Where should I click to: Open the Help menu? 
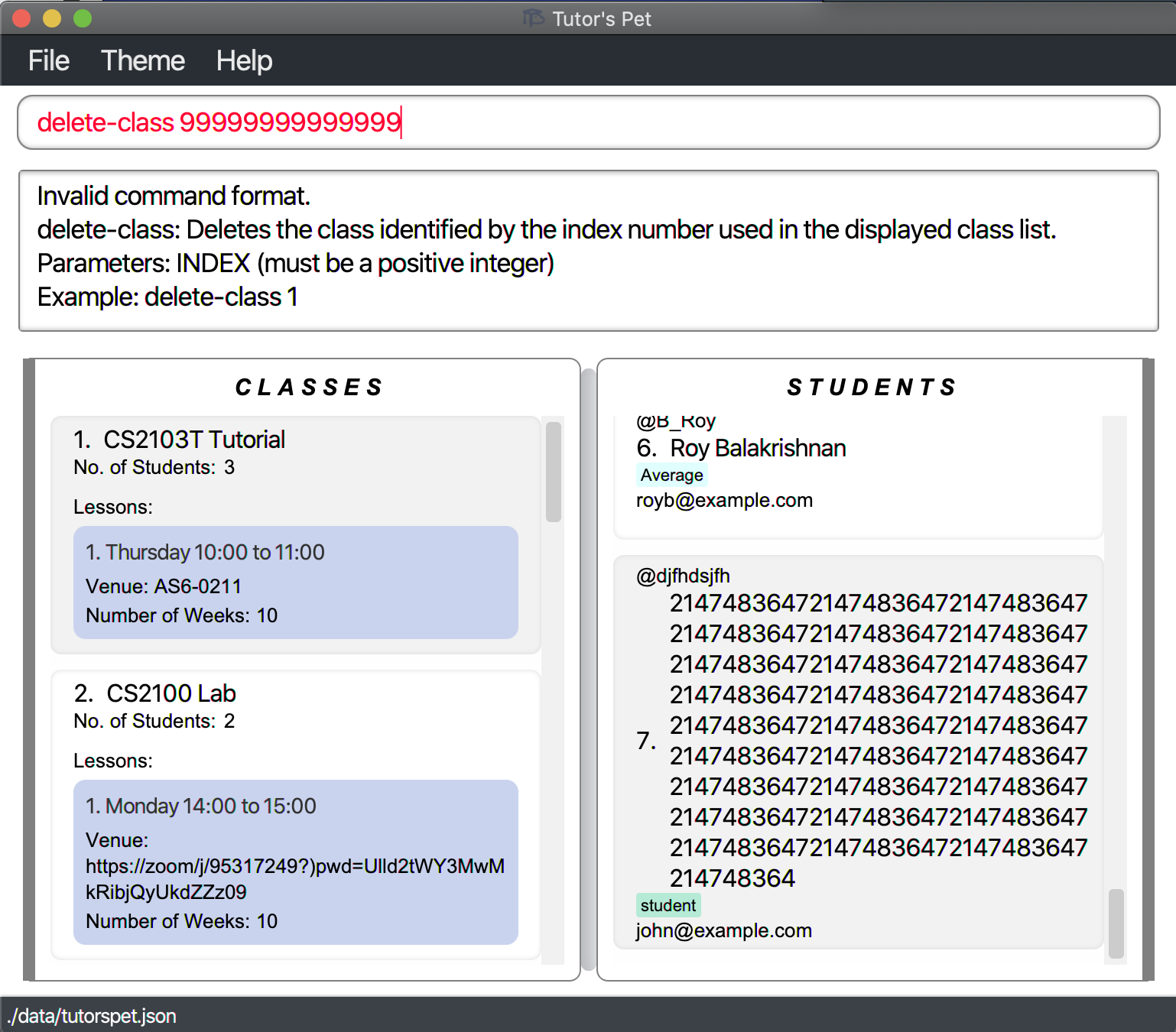[244, 60]
